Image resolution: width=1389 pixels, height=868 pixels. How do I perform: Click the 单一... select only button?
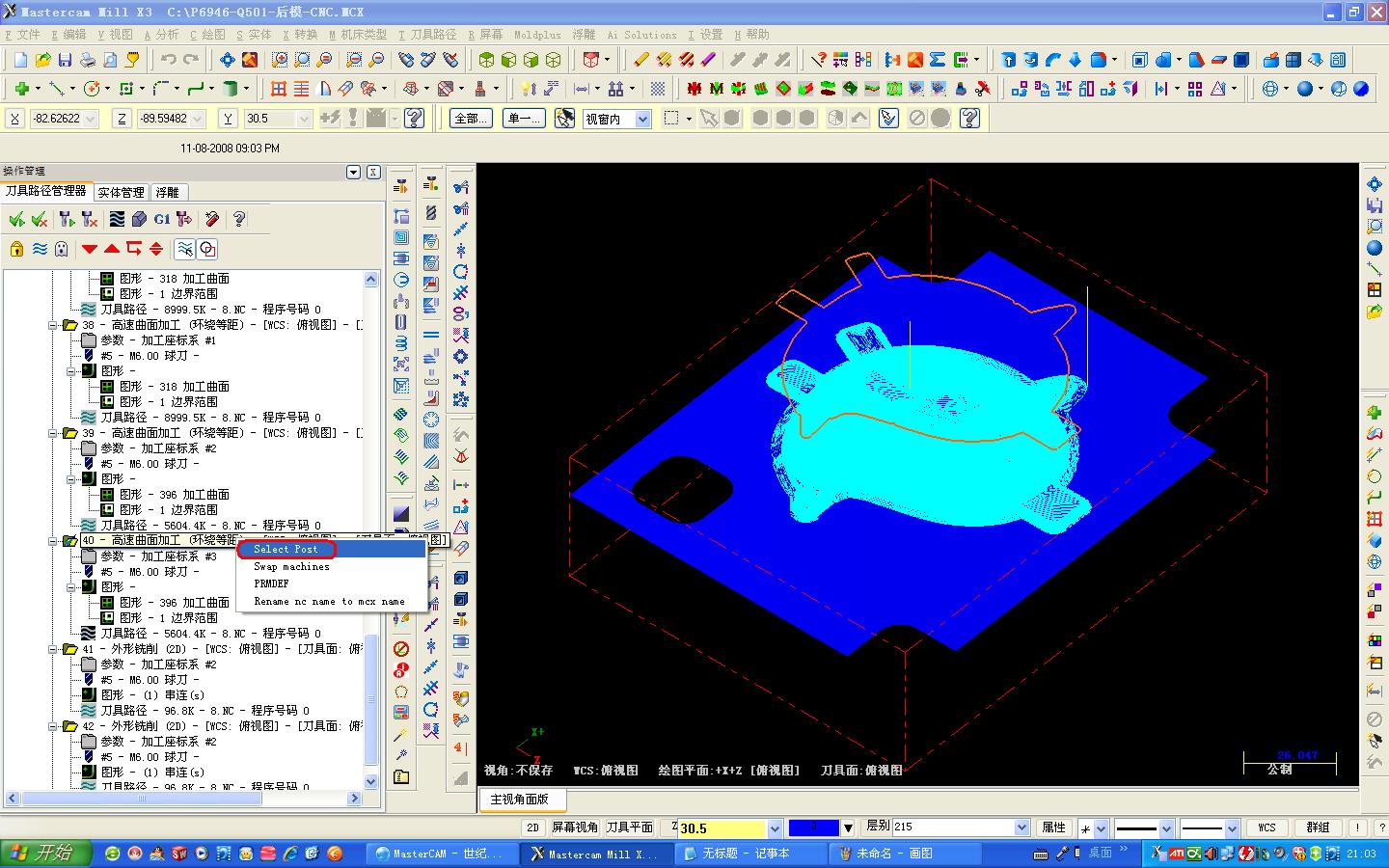click(525, 119)
